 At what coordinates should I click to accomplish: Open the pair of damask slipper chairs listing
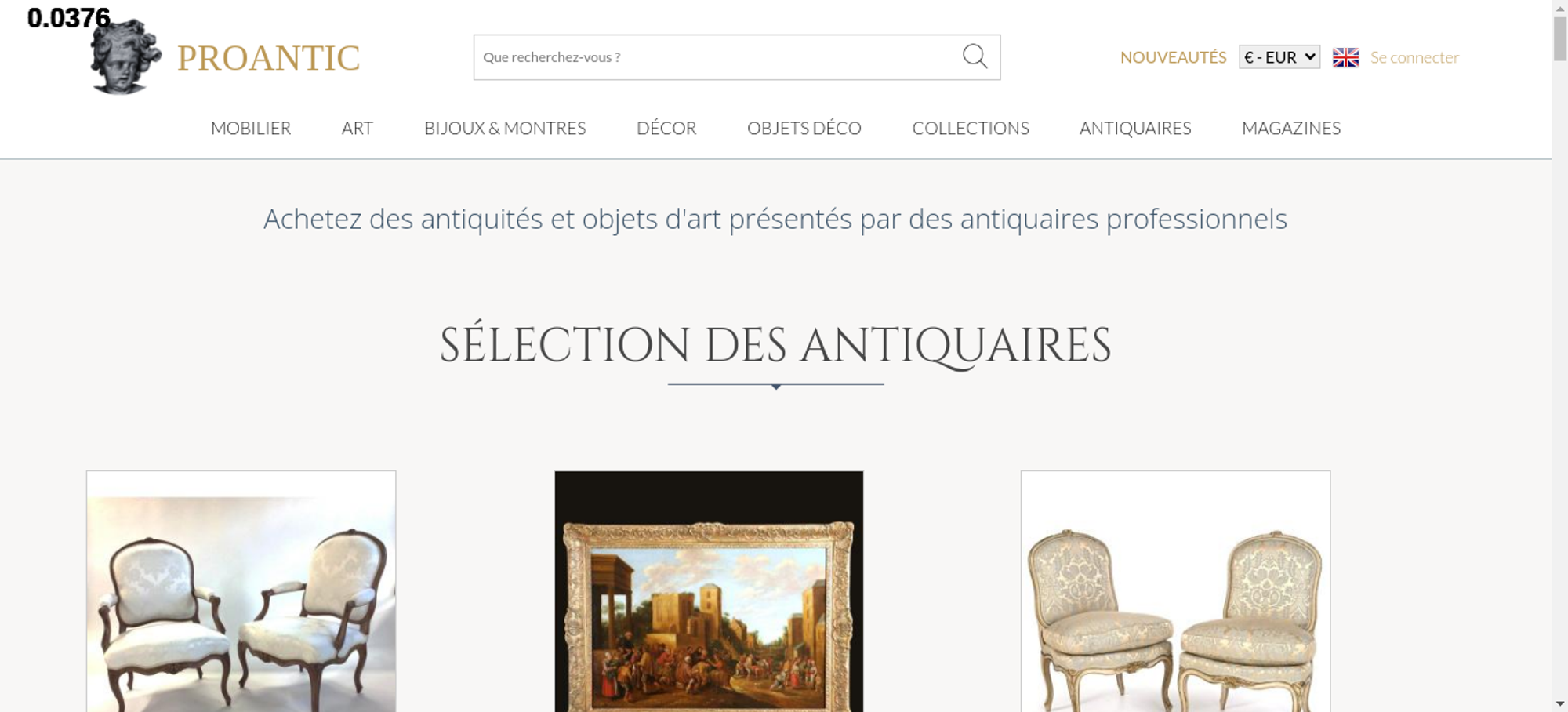click(x=1175, y=591)
